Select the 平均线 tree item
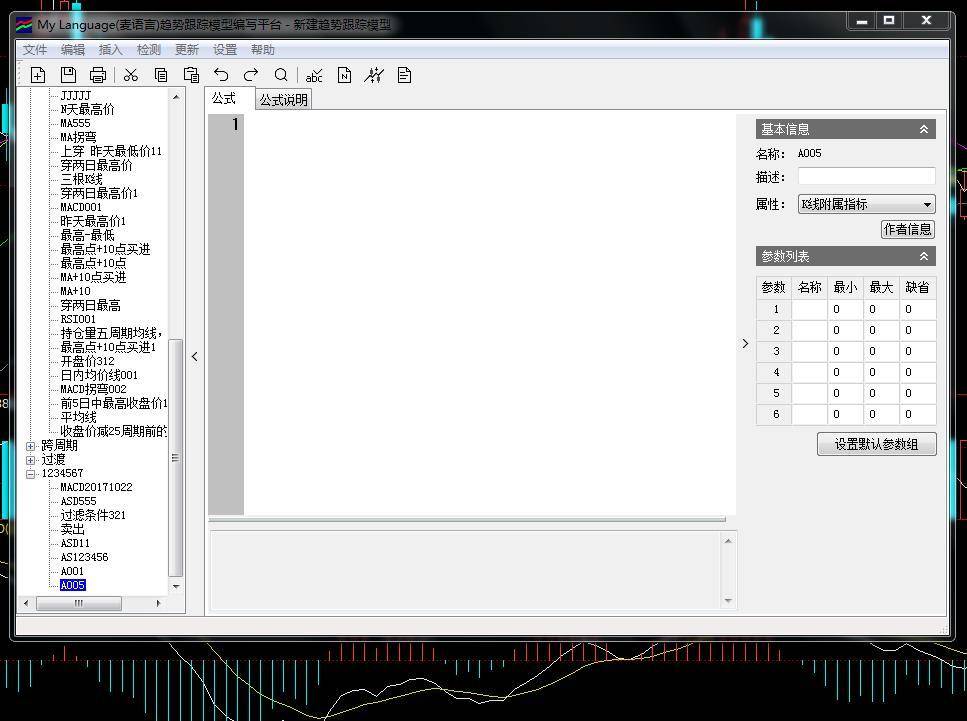The height and width of the screenshot is (721, 967). tap(78, 418)
